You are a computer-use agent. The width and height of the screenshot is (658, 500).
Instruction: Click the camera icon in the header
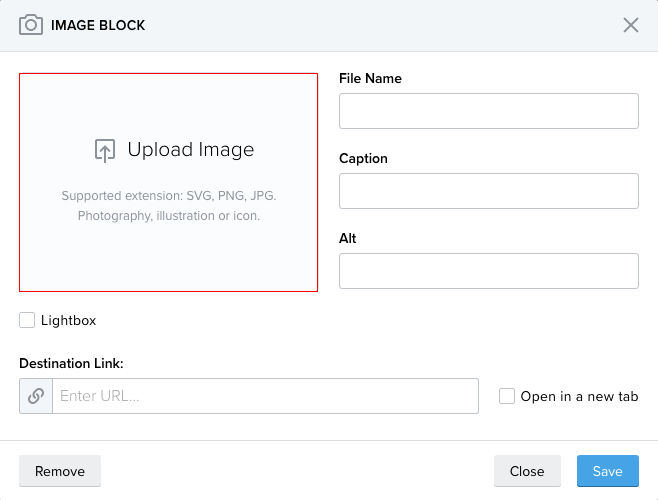pos(31,25)
